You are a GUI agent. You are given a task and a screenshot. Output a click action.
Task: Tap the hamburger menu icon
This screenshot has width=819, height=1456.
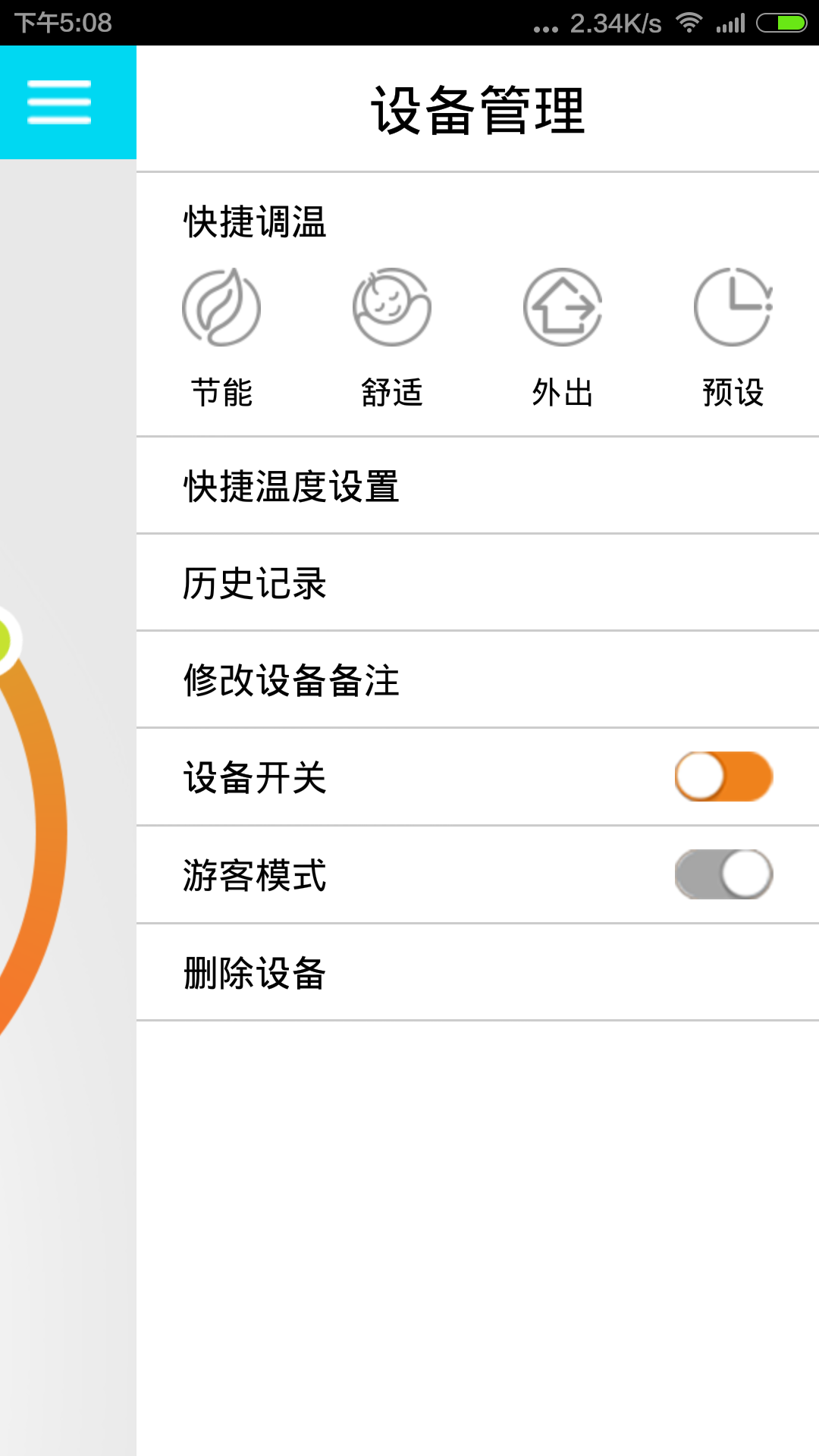(59, 102)
